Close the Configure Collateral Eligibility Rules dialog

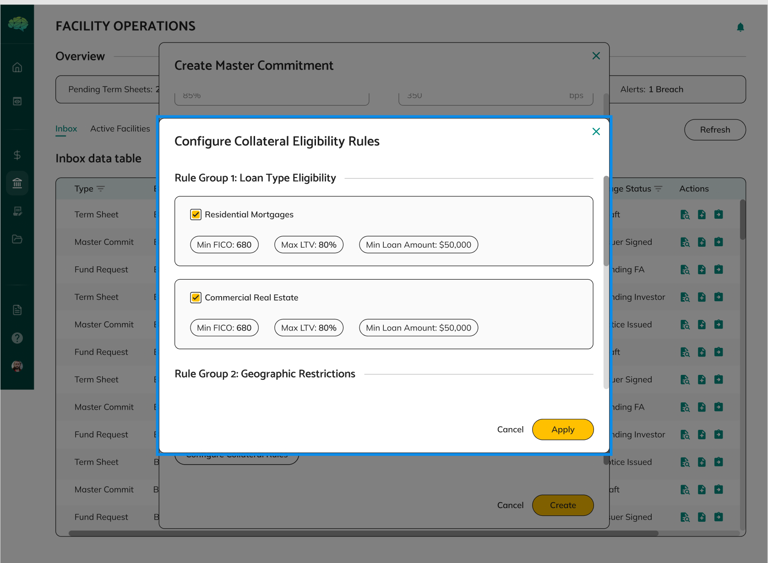(x=596, y=131)
